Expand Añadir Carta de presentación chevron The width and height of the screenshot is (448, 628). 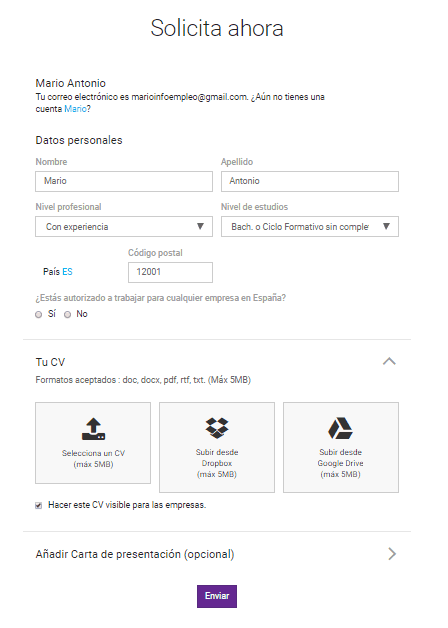click(392, 554)
